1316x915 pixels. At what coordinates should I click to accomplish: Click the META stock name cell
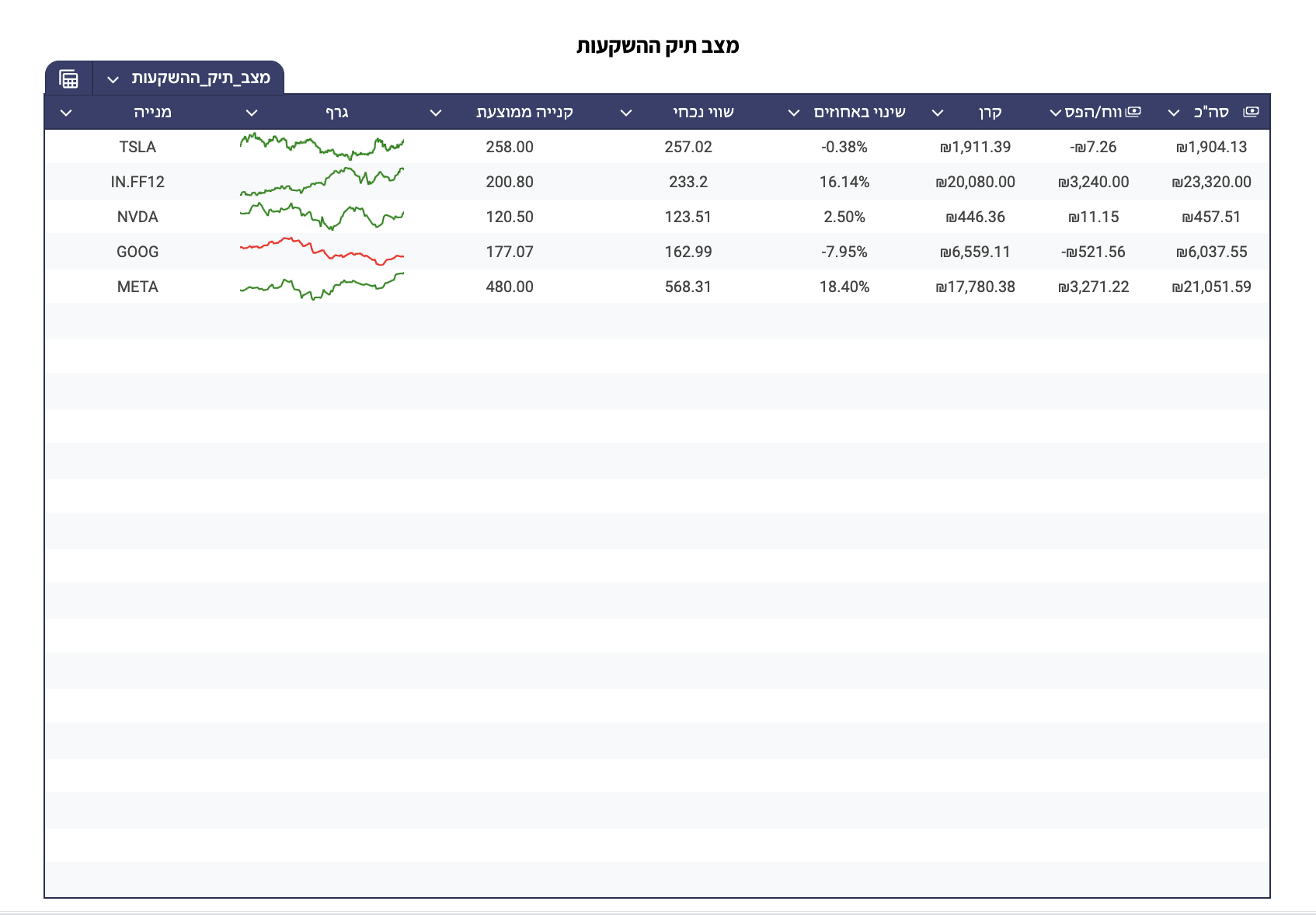138,287
